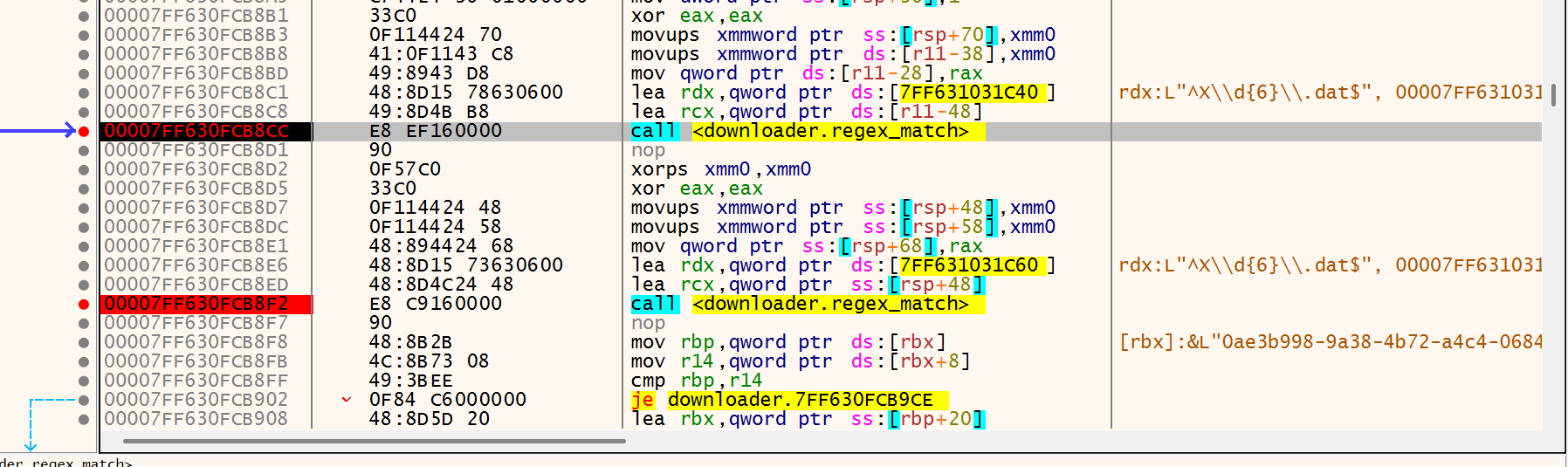1568x467 pixels.
Task: Select address 00007FF630FCB8B8
Action: [x=196, y=54]
